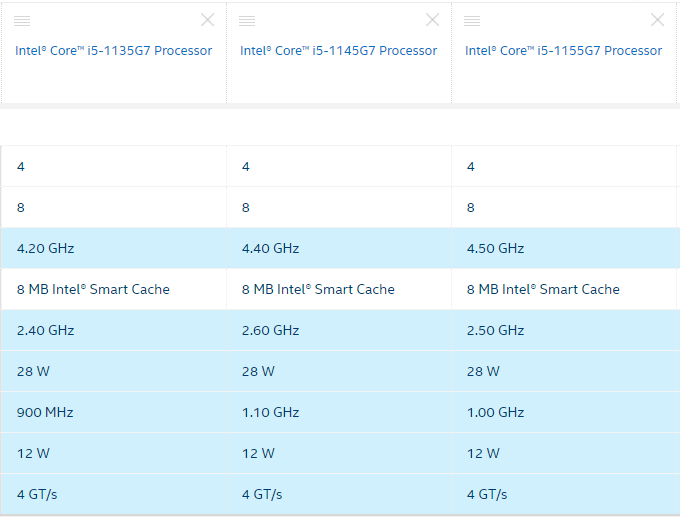Click the 2.40 GHz cell for i5-1135G7

[114, 330]
